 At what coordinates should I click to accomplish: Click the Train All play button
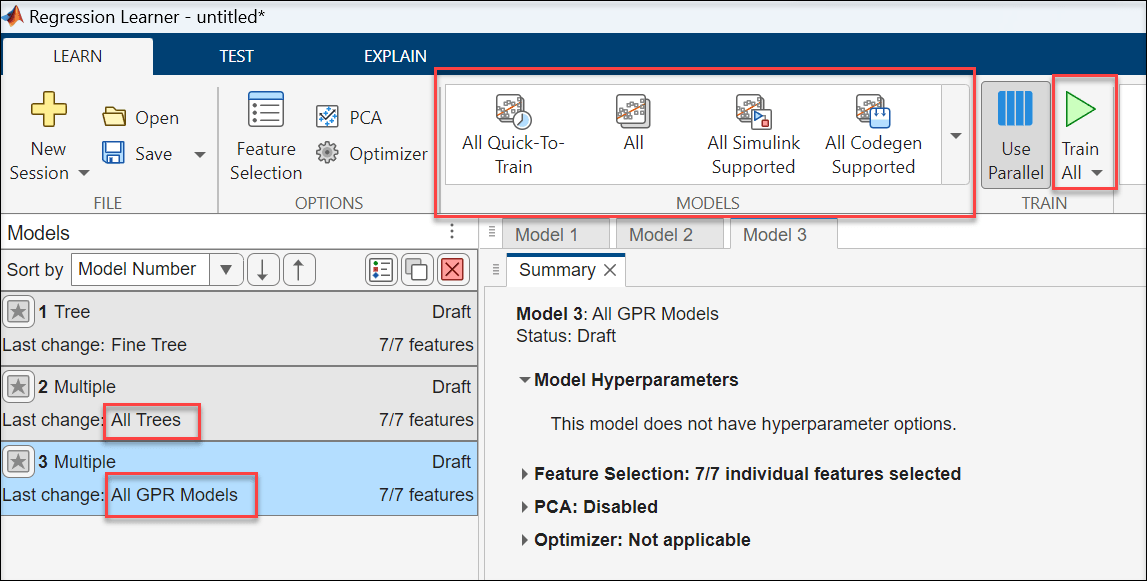pyautogui.click(x=1079, y=110)
